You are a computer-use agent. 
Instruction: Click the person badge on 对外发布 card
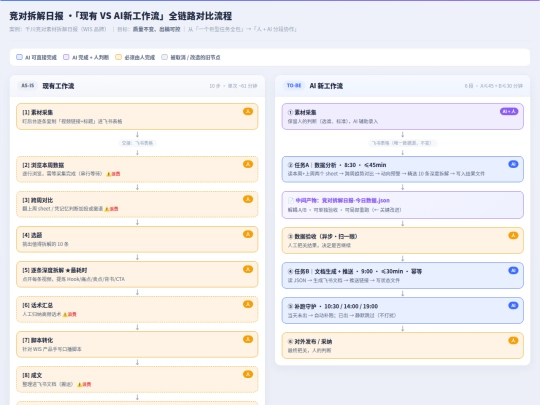(x=513, y=341)
